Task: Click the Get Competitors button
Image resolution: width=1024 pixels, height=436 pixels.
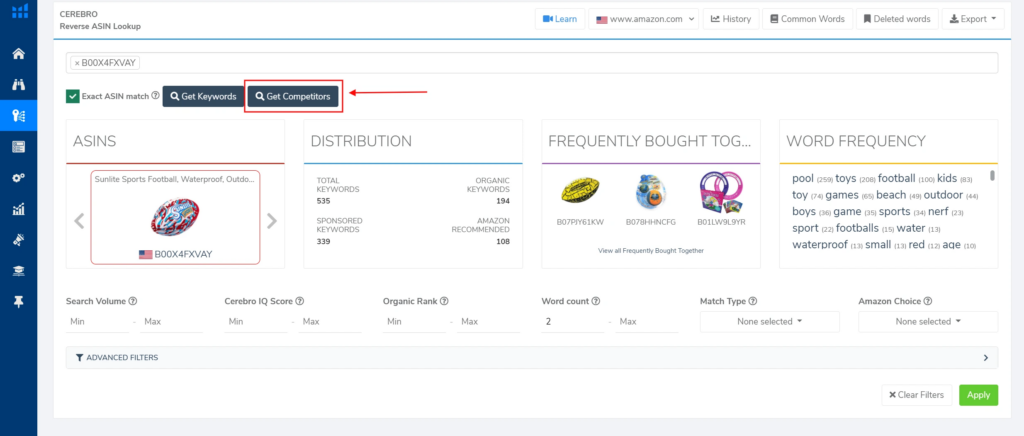Action: pyautogui.click(x=293, y=97)
